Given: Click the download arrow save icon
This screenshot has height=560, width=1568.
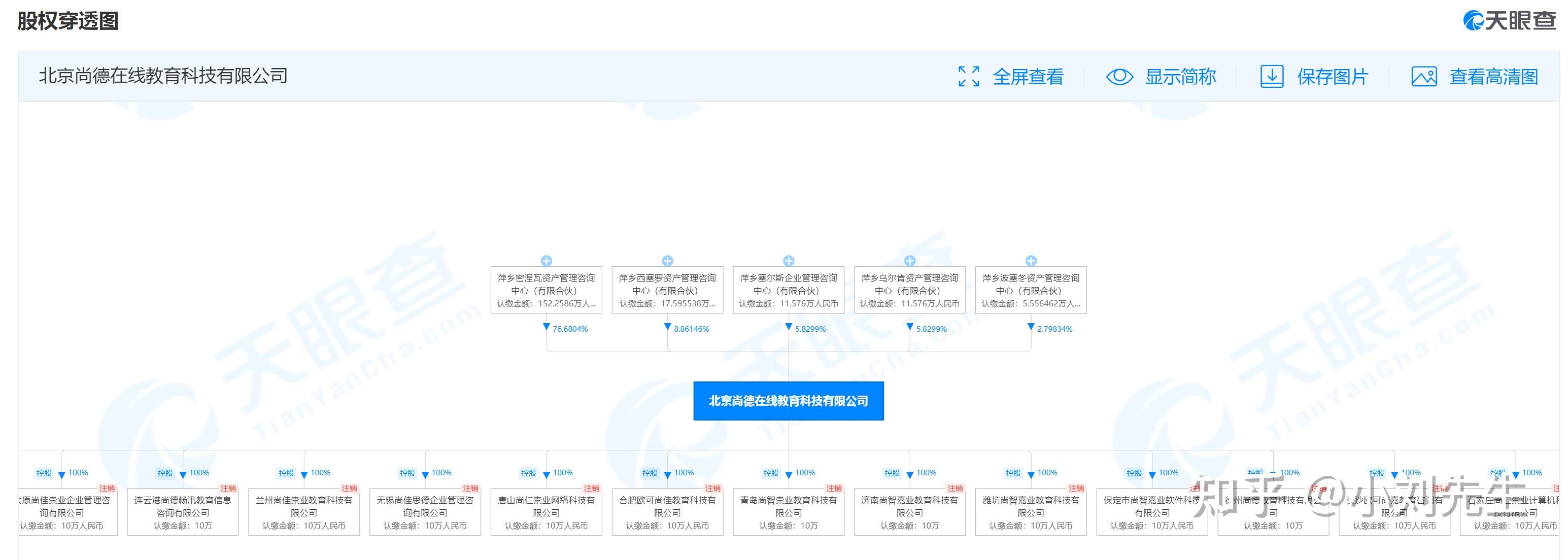Looking at the screenshot, I should point(1272,77).
